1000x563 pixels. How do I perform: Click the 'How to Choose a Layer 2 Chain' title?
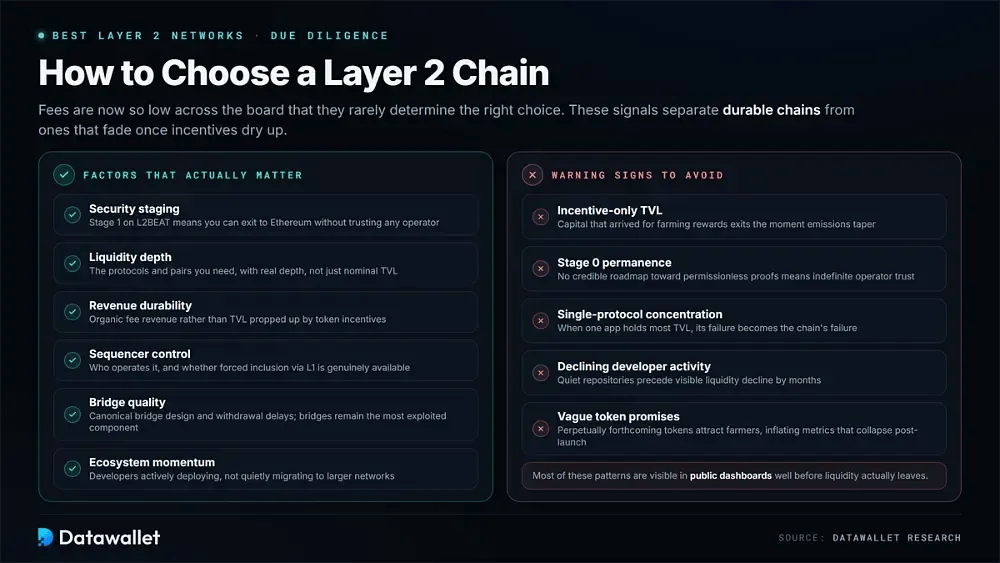(x=293, y=73)
